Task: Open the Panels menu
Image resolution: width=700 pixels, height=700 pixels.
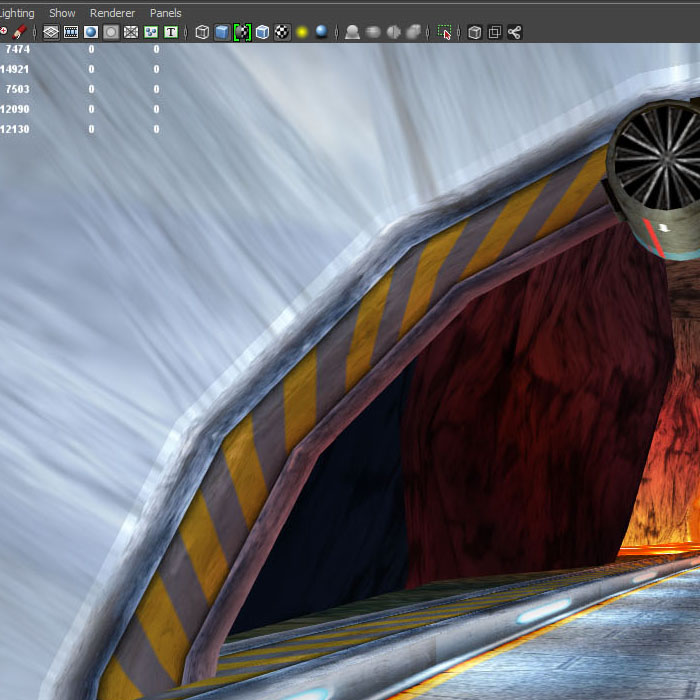Action: click(x=166, y=13)
